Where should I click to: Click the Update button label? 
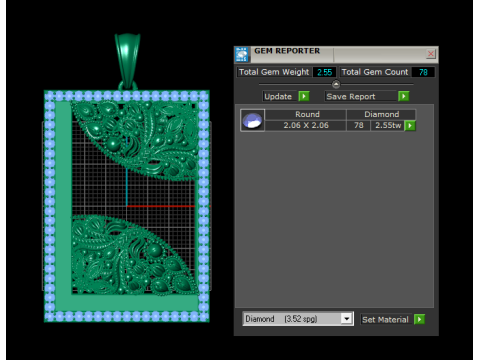coord(278,96)
